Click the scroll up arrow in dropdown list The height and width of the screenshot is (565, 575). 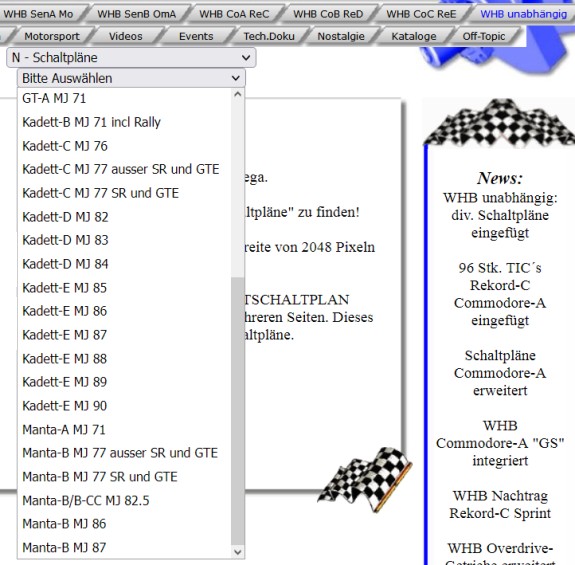(238, 95)
